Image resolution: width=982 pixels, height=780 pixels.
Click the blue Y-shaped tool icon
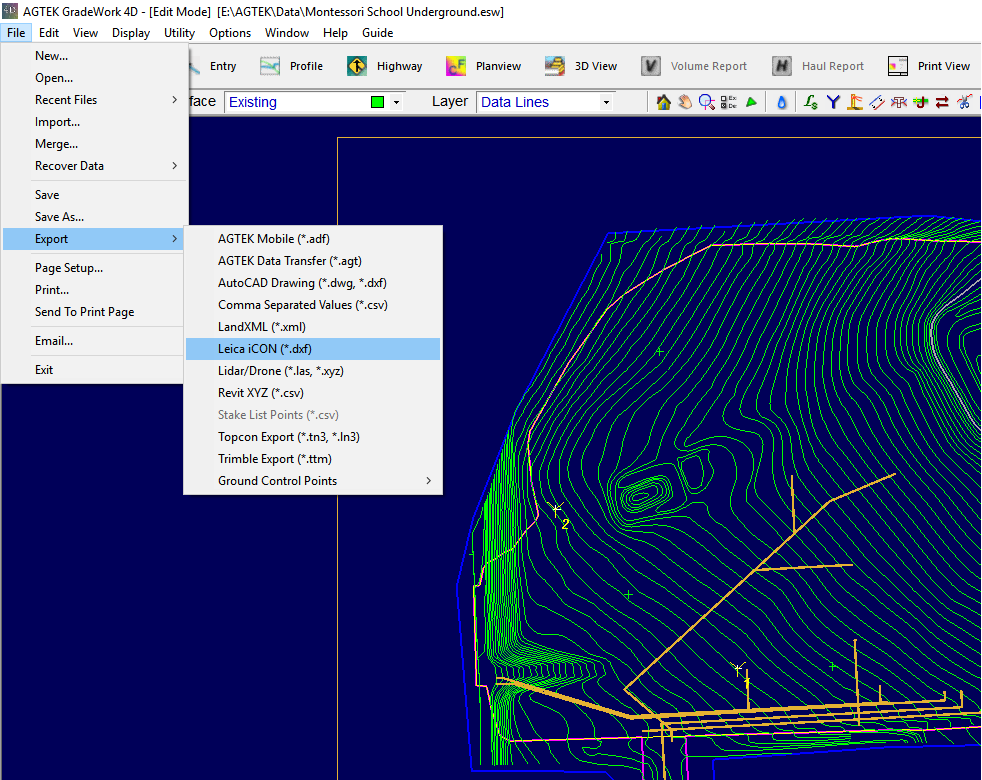[x=832, y=102]
